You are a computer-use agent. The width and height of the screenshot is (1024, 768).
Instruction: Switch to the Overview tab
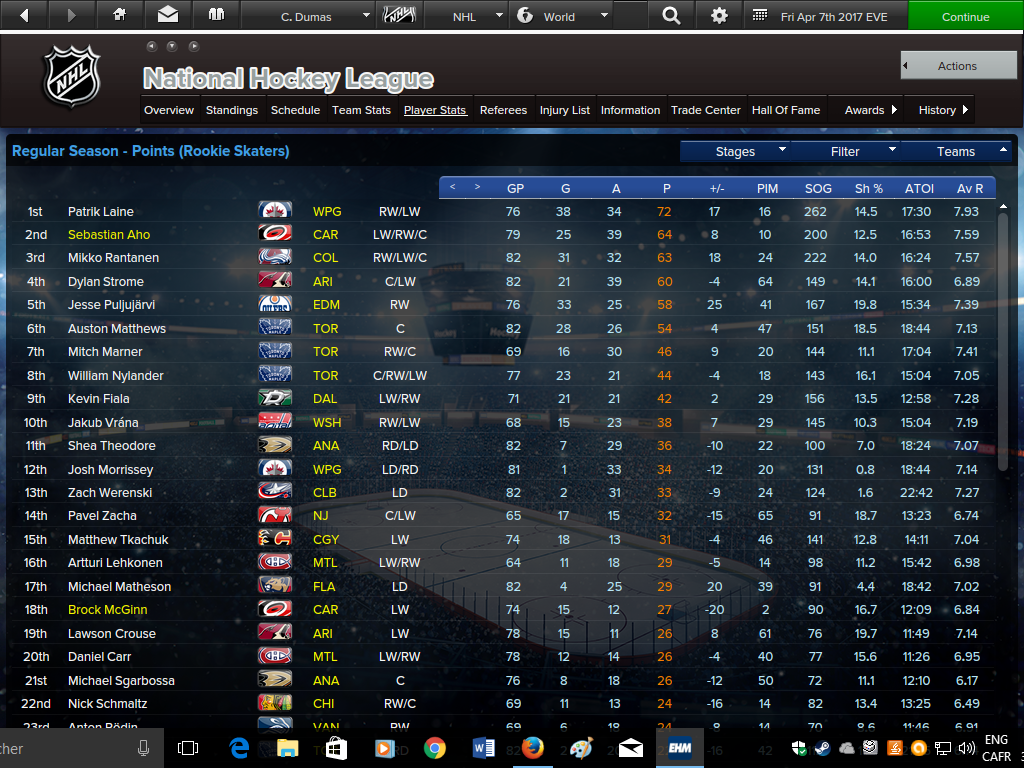click(169, 110)
